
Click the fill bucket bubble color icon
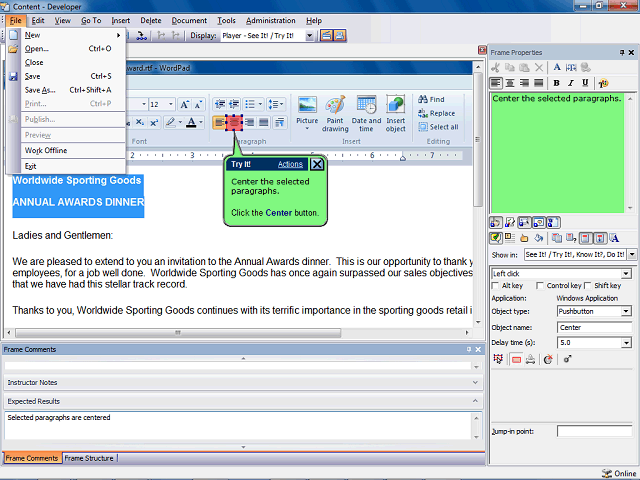[538, 238]
